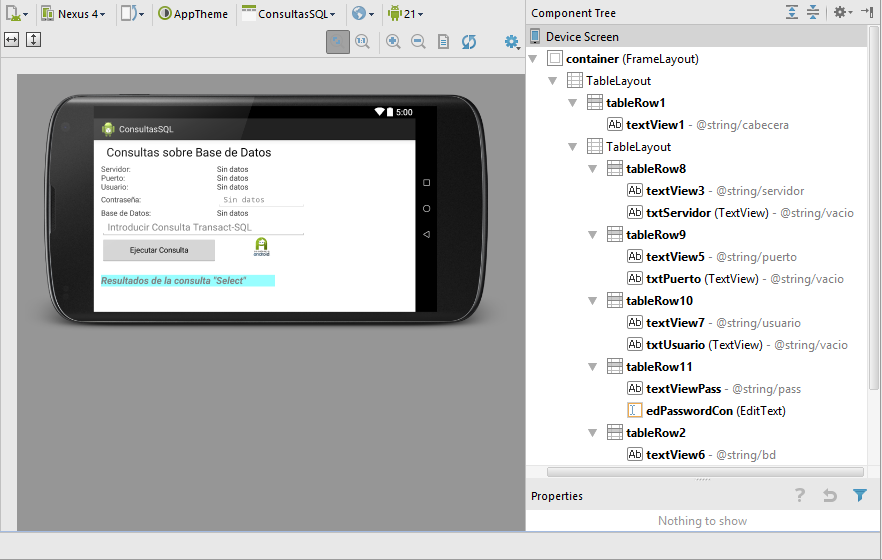
Task: Click Introducir Consulta Transact-SQL field
Action: point(203,227)
